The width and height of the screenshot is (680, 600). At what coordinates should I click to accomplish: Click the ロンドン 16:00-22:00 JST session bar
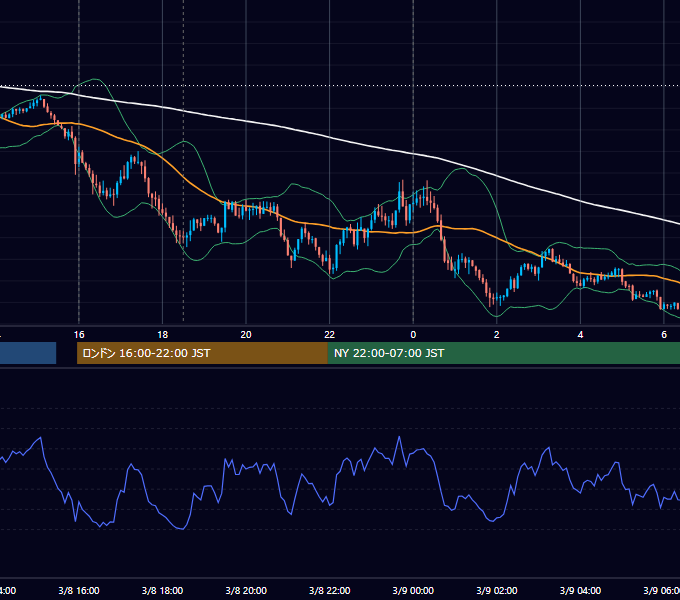[202, 353]
